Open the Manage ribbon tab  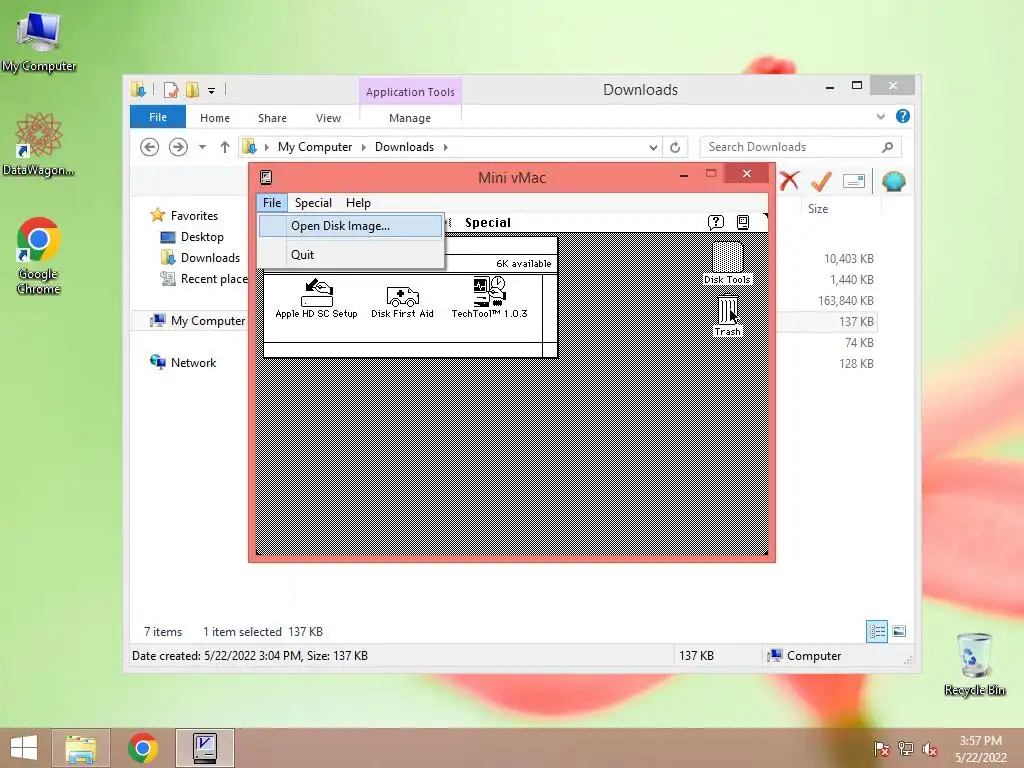click(410, 118)
